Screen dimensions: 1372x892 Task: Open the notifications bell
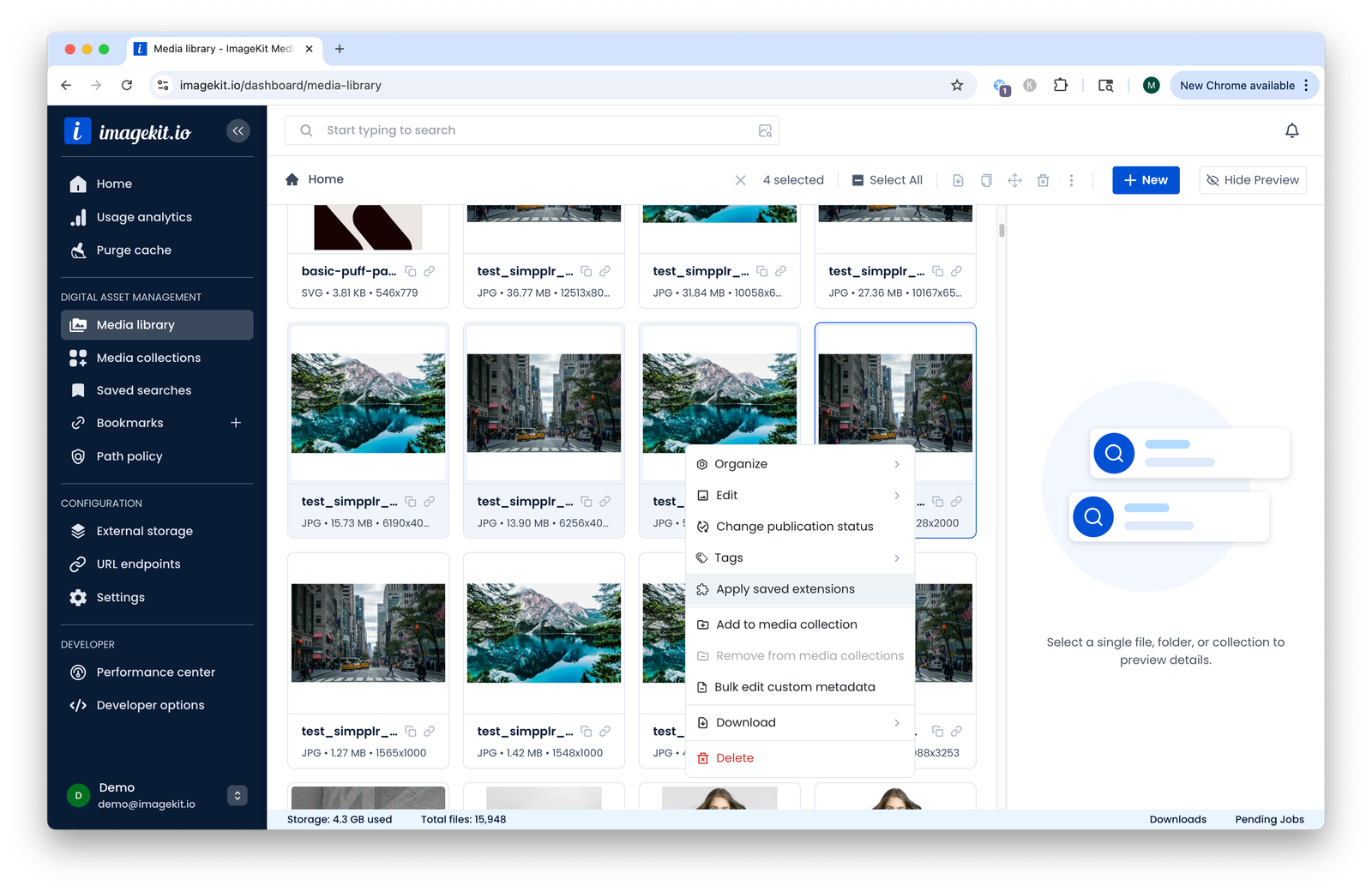pyautogui.click(x=1291, y=130)
